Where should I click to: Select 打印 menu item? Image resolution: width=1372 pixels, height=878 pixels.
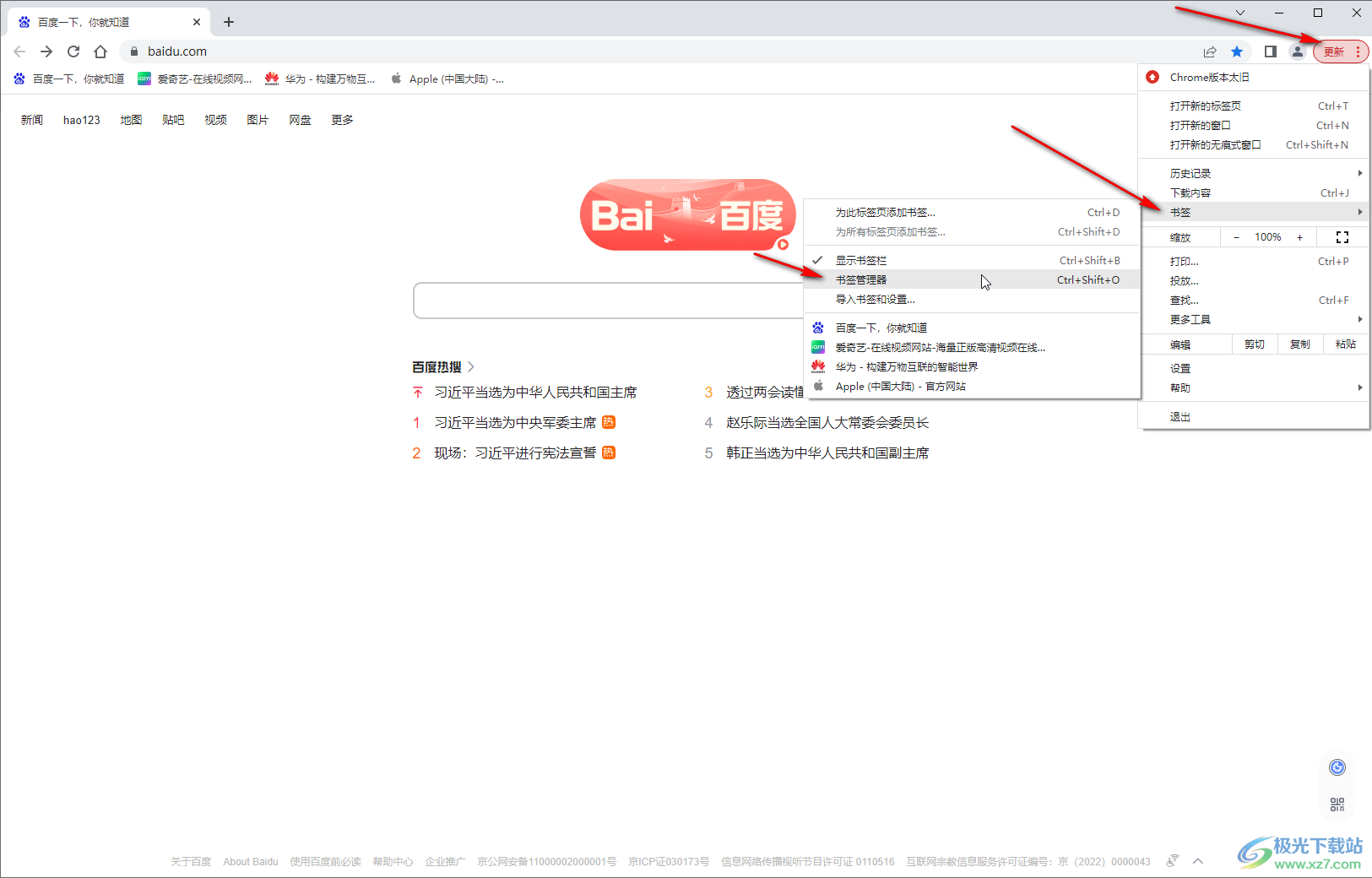click(x=1254, y=261)
